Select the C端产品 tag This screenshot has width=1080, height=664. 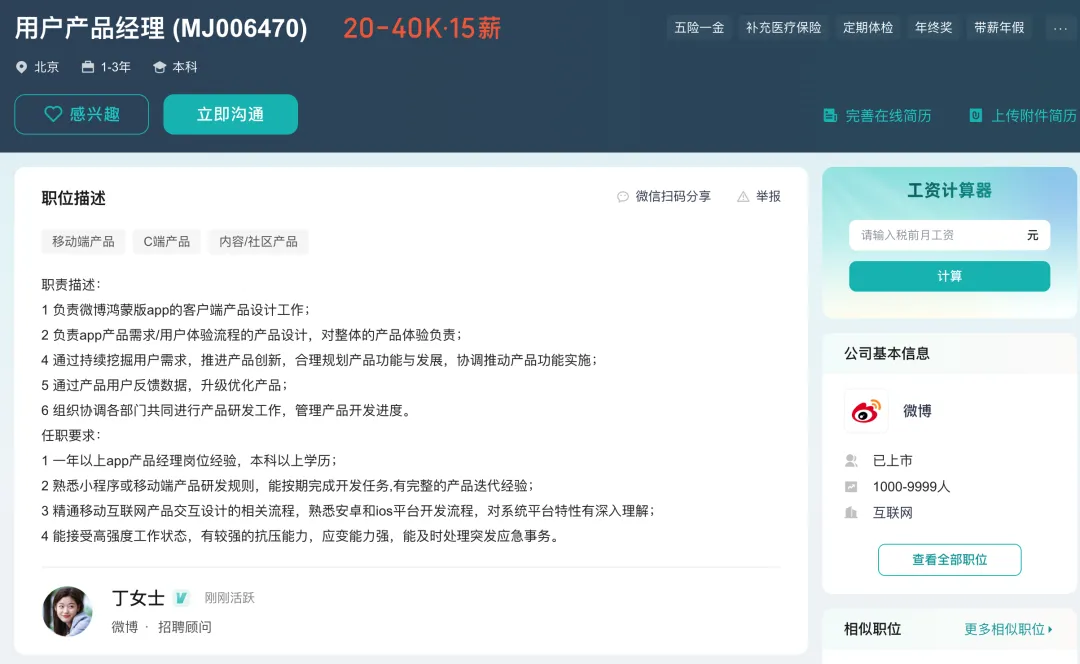click(x=167, y=242)
